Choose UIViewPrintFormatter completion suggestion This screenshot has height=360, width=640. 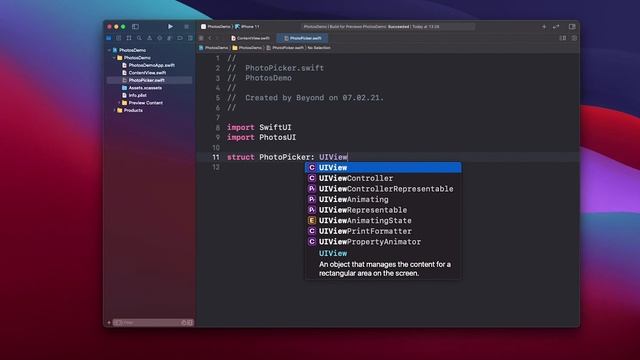point(383,231)
